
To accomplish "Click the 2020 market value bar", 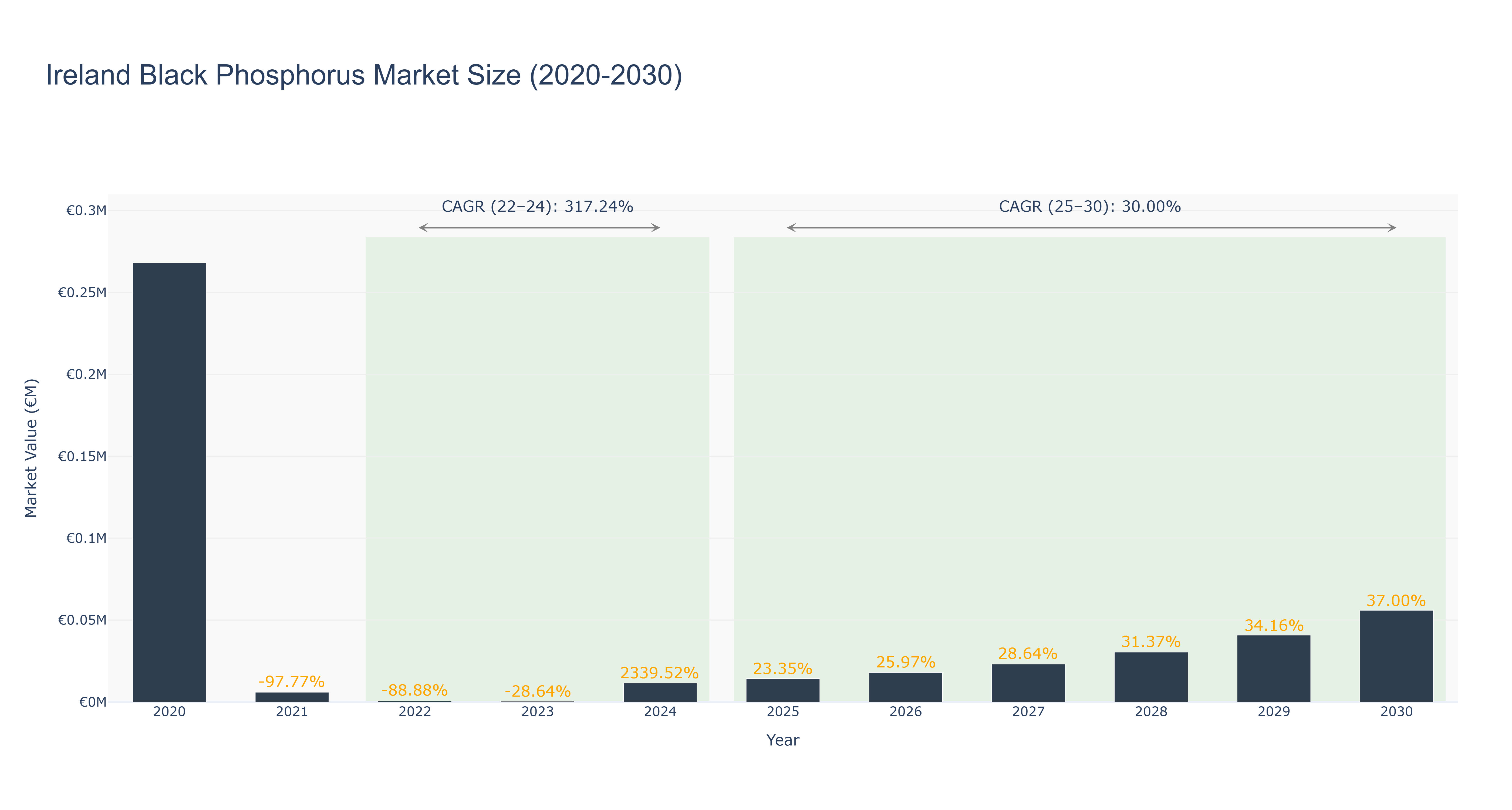I will tap(169, 482).
